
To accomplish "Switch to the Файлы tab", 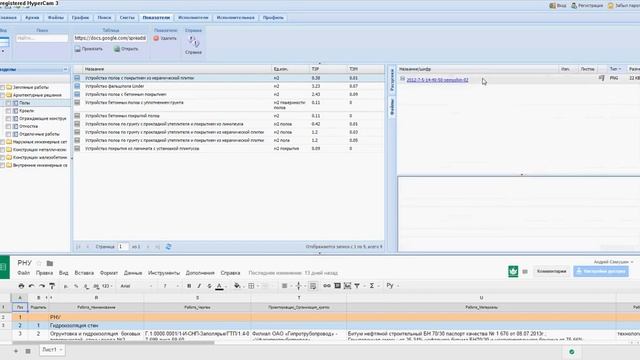I will [56, 18].
